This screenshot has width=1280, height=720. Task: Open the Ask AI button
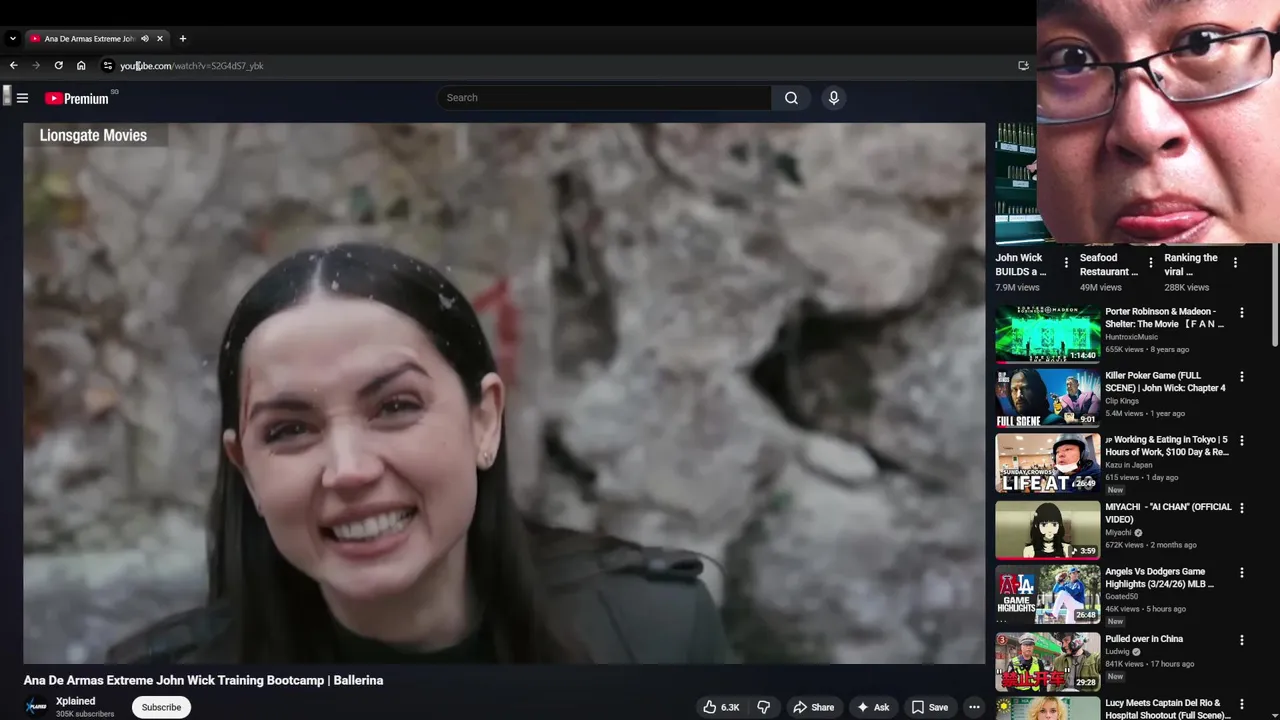pos(873,707)
